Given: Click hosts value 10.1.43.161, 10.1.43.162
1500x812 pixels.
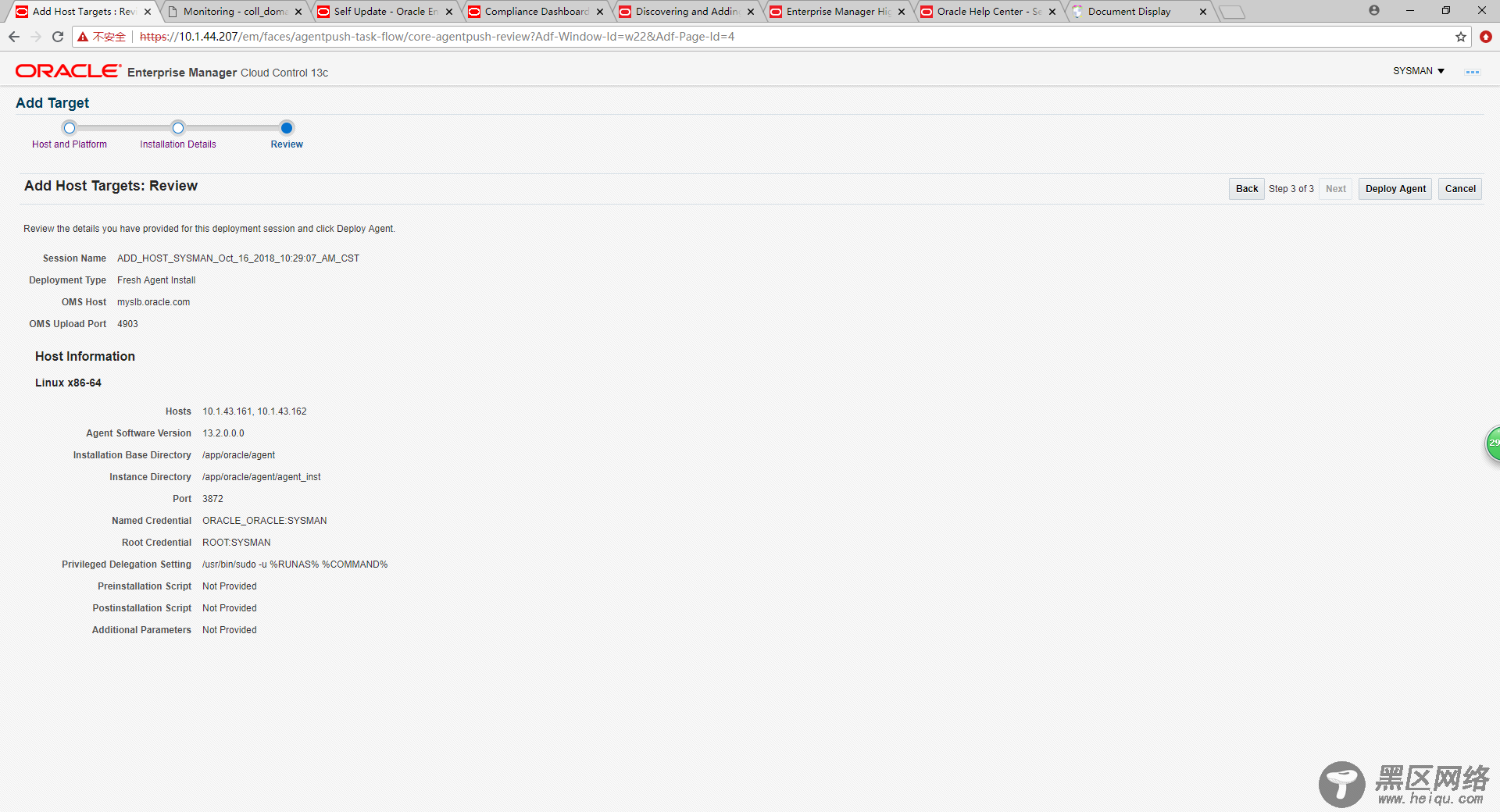Looking at the screenshot, I should coord(255,411).
